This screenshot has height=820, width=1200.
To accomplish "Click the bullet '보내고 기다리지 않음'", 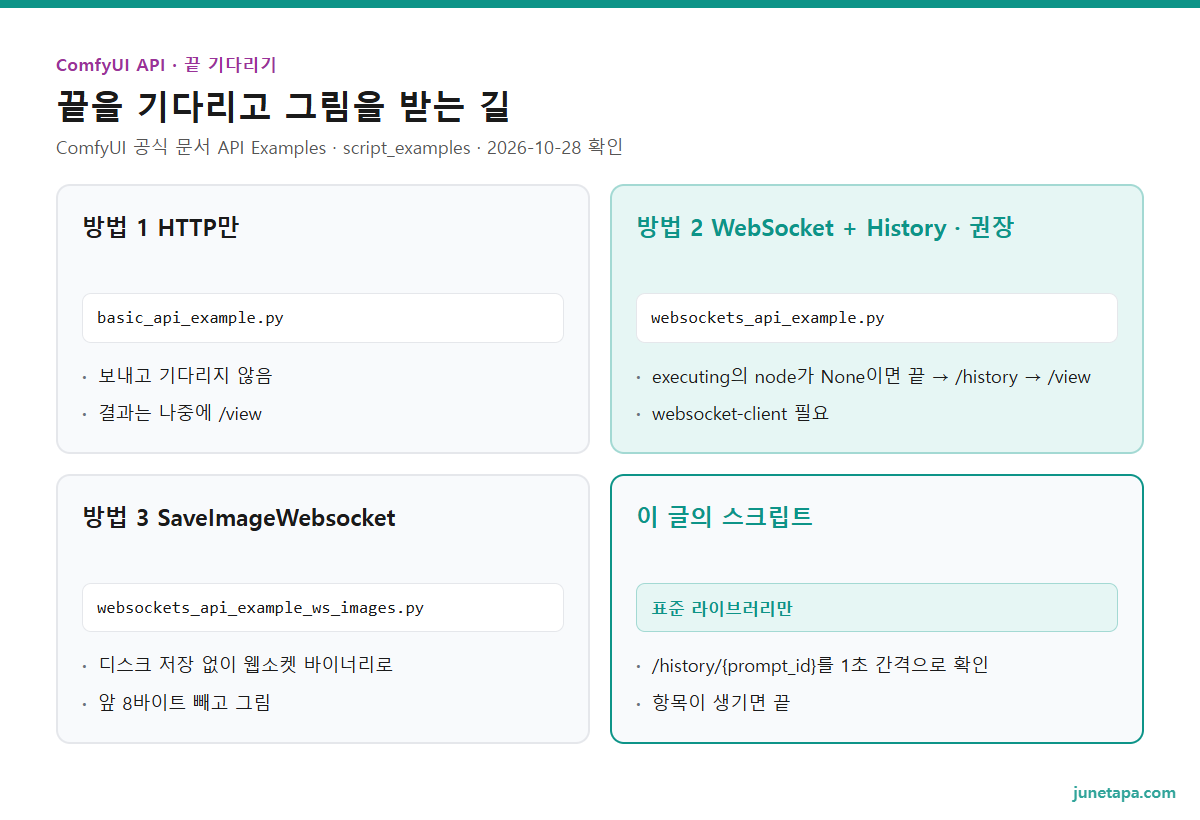I will point(185,376).
